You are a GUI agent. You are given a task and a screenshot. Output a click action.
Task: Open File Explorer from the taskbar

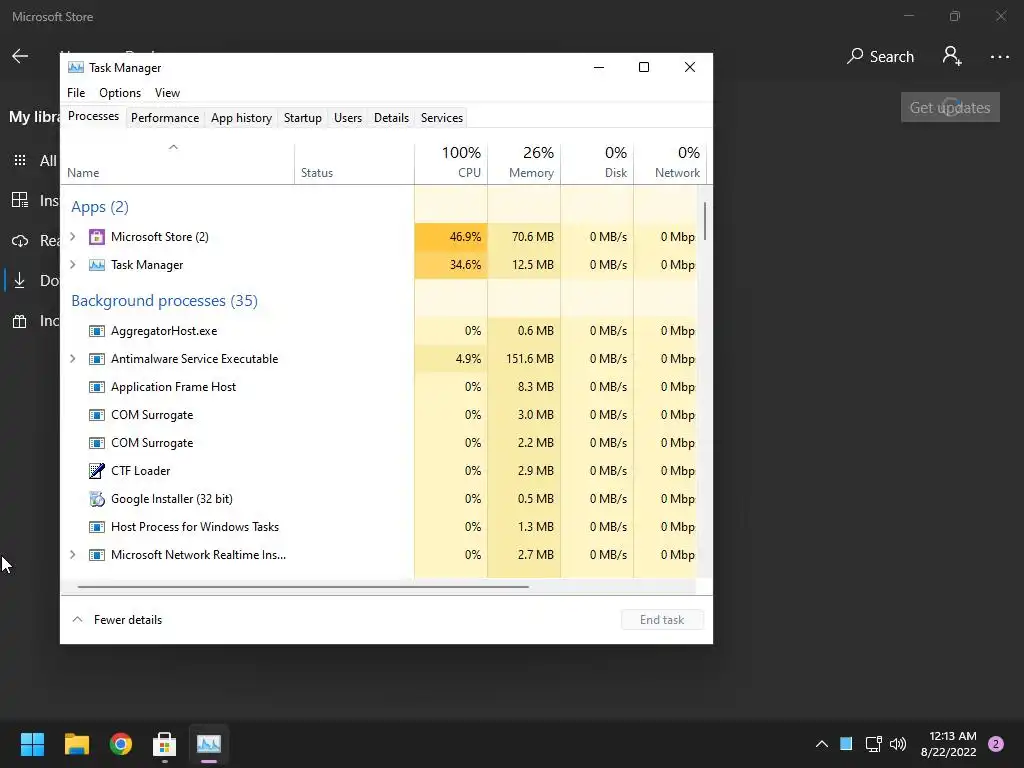(76, 744)
